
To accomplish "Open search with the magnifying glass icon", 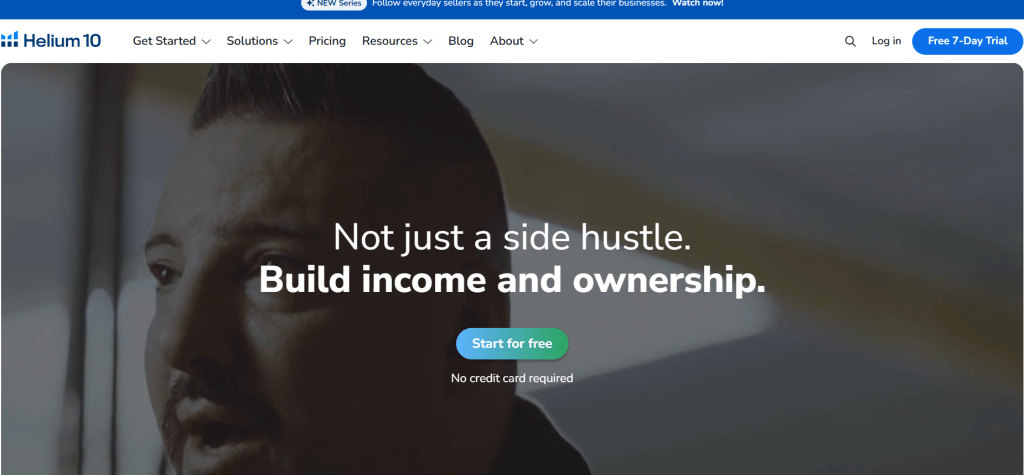I will 850,41.
